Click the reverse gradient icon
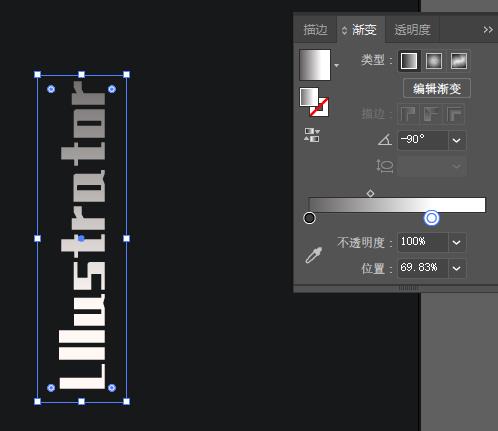Image resolution: width=498 pixels, height=431 pixels. [x=312, y=135]
